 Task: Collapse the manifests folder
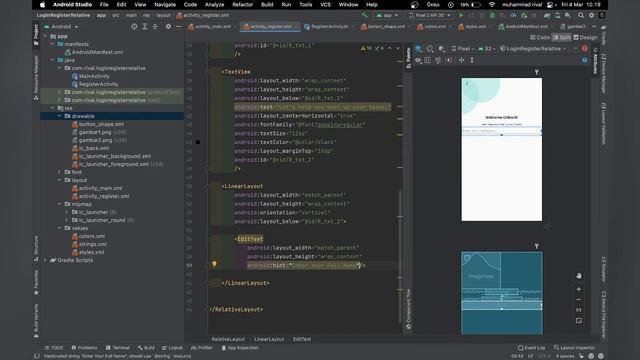pyautogui.click(x=53, y=44)
